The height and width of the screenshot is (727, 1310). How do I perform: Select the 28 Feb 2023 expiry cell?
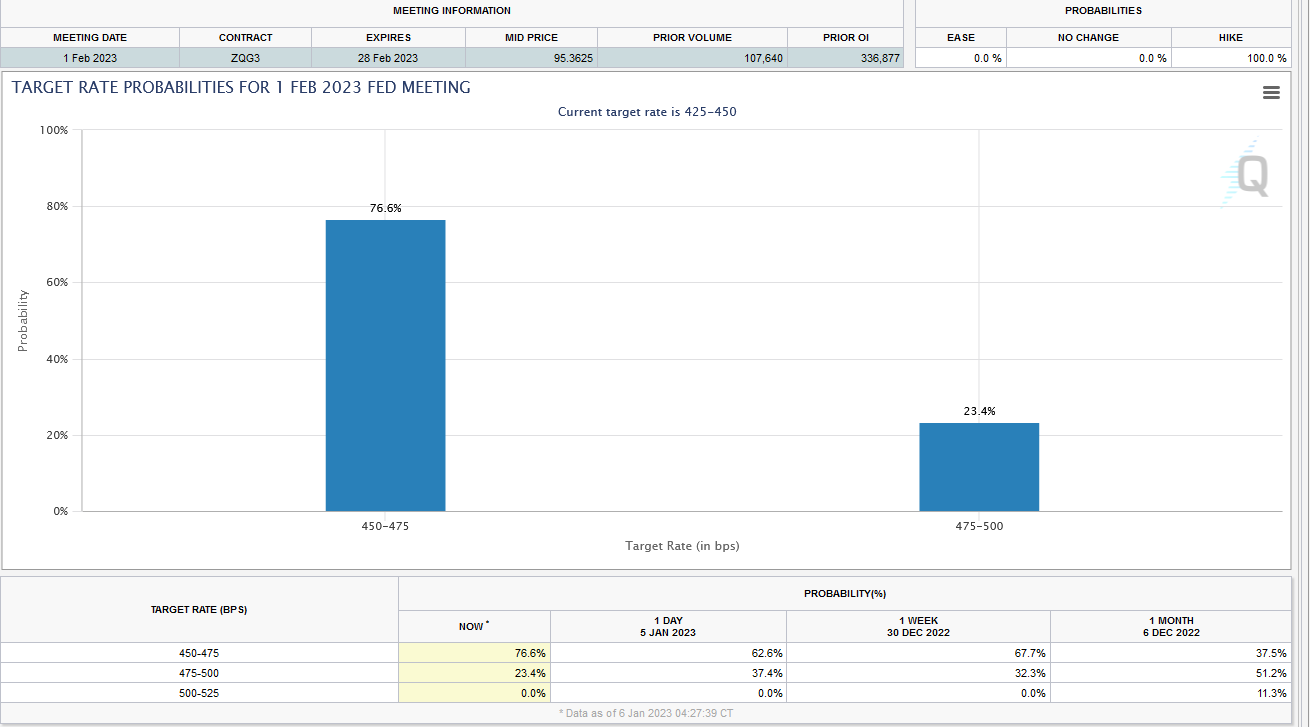388,58
